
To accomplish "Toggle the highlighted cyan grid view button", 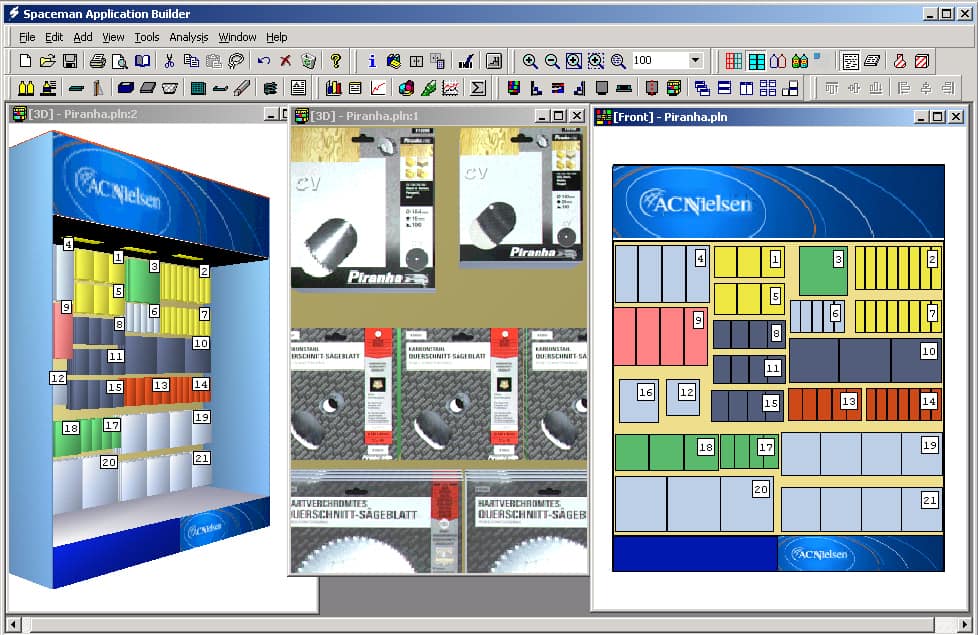I will (757, 61).
